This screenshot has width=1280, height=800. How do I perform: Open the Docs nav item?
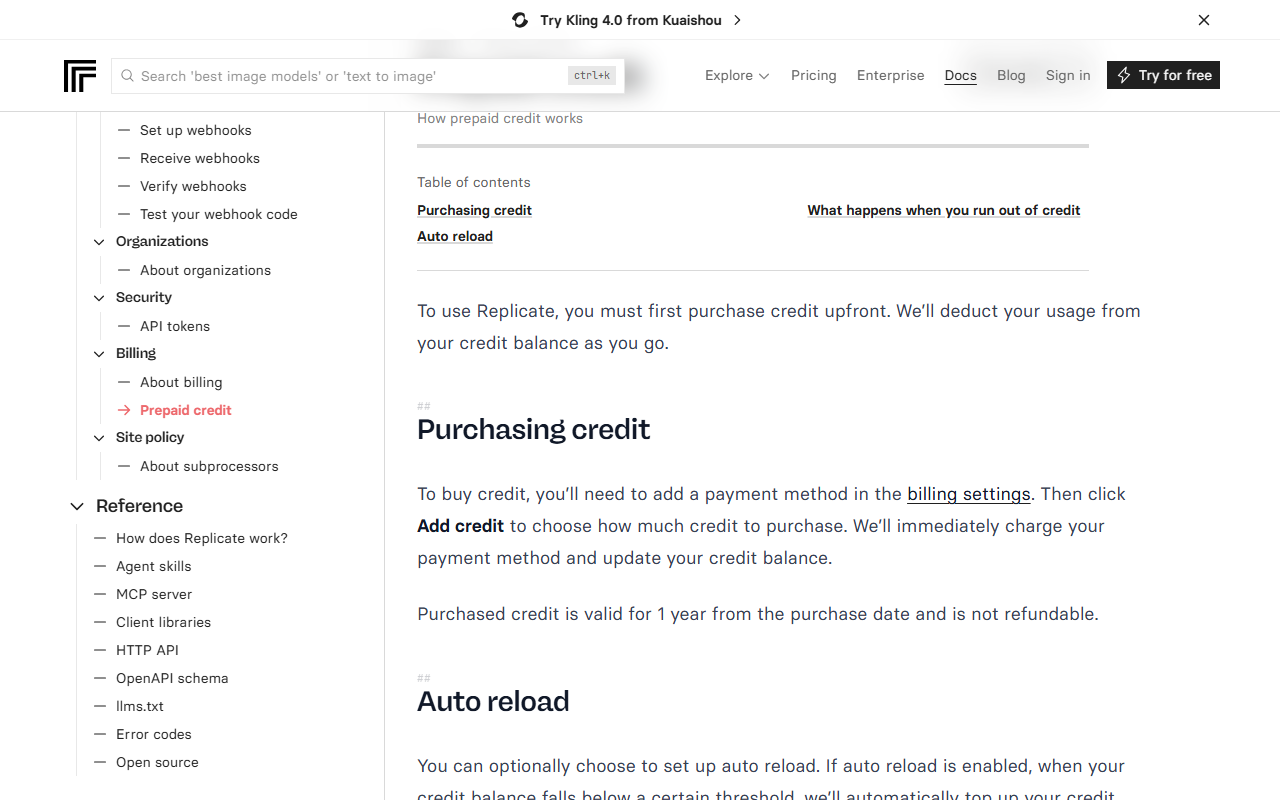point(961,75)
